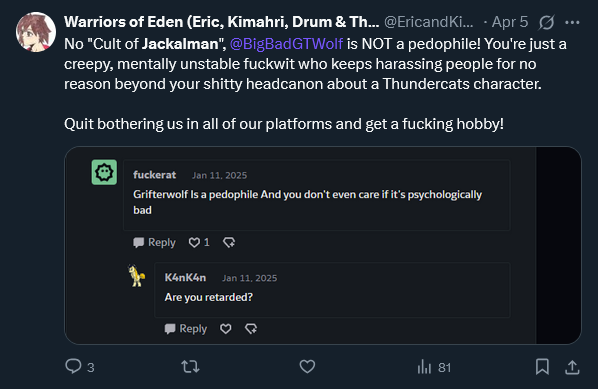Like the tweet with heart icon

307,366
